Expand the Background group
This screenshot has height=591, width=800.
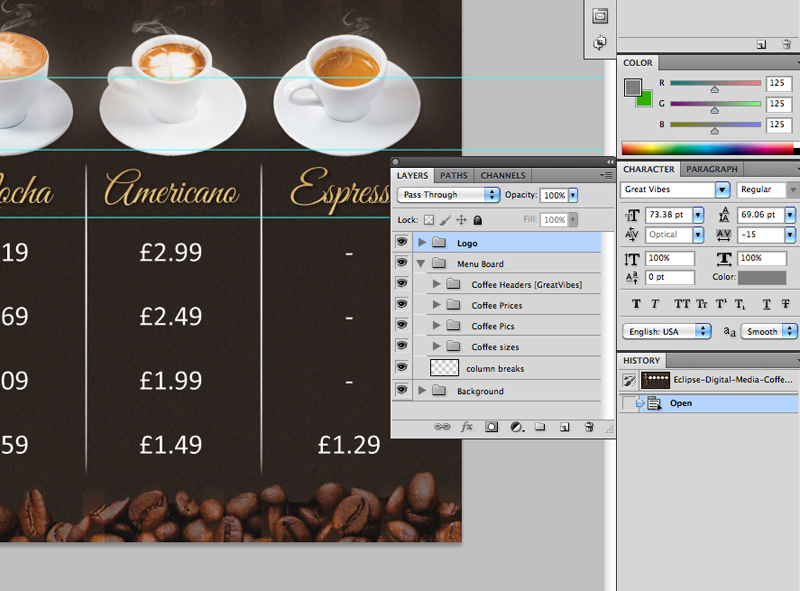(422, 390)
